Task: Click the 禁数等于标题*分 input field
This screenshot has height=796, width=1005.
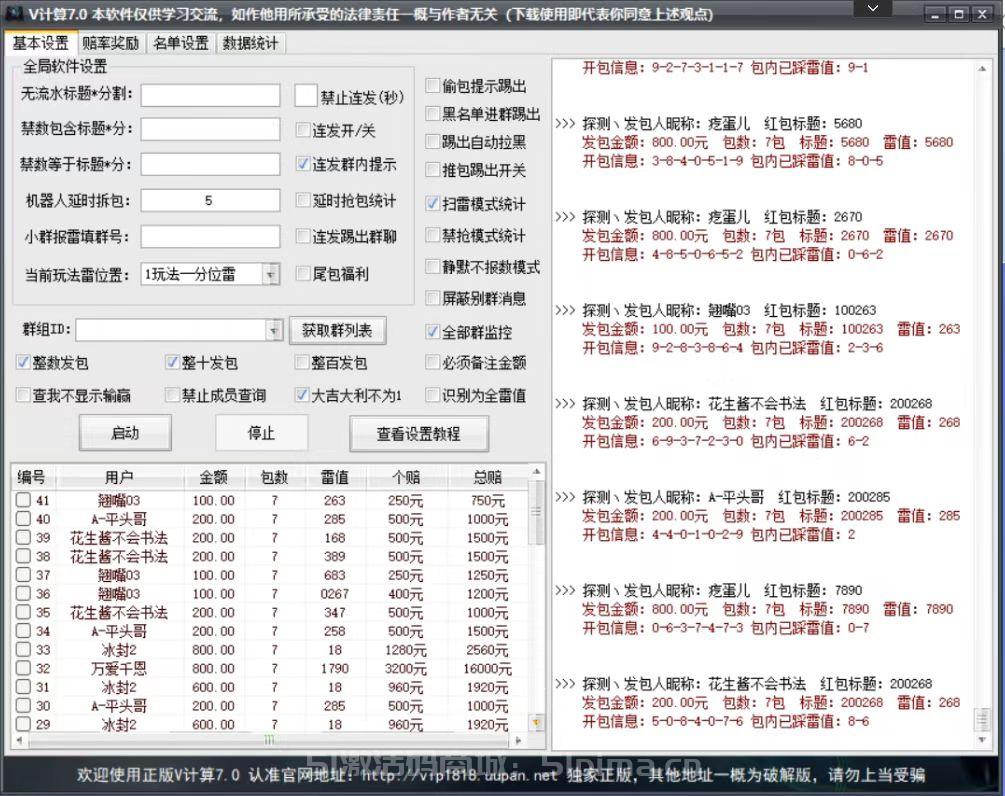Action: click(210, 164)
